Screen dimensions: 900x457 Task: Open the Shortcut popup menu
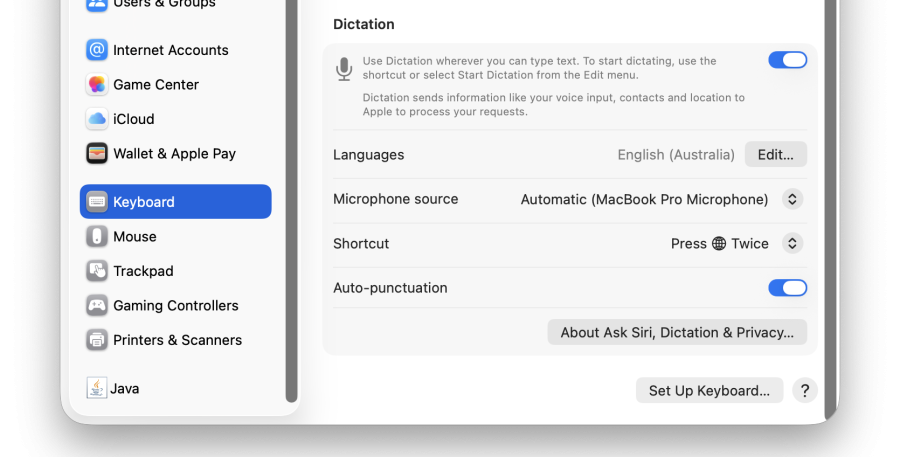tap(792, 243)
